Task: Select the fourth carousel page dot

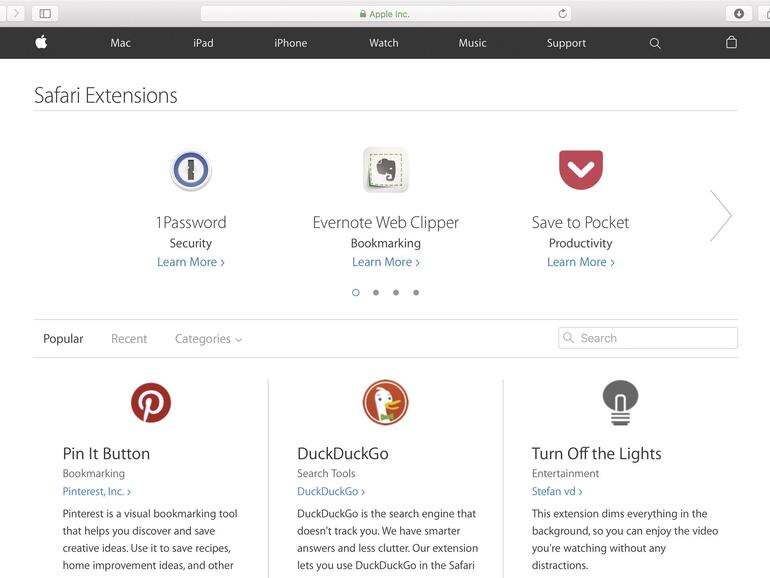Action: [416, 293]
